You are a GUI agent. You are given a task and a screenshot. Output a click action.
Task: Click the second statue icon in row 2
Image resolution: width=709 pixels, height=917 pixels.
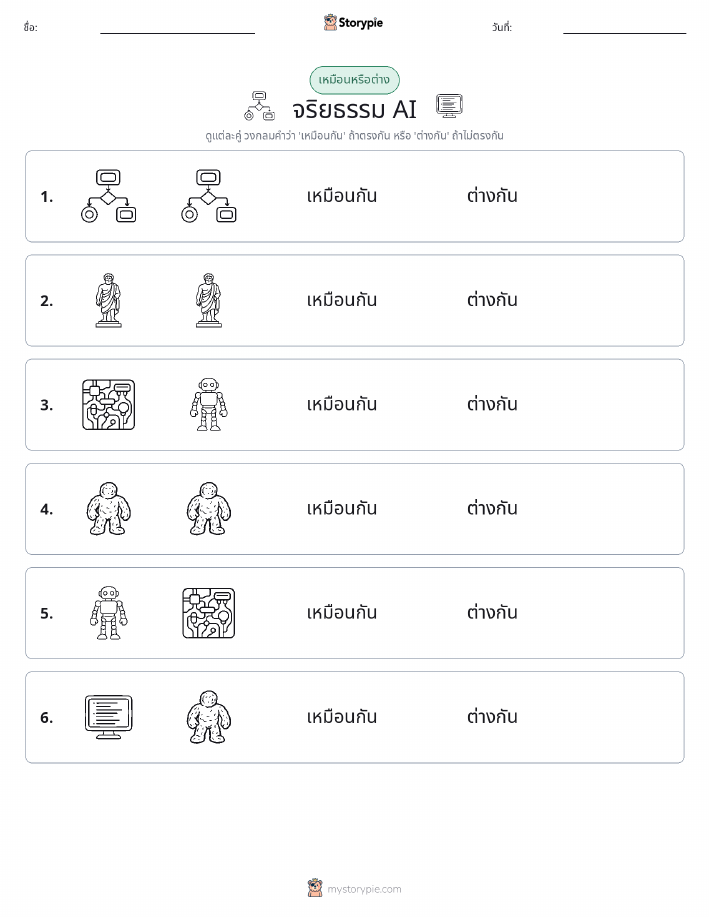pos(209,300)
